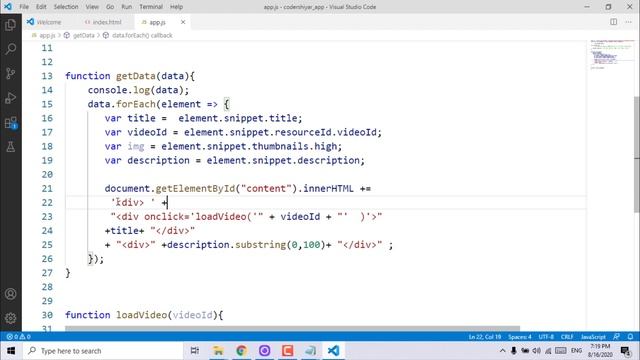The width and height of the screenshot is (640, 360).
Task: Close the app.js tab
Action: pos(183,22)
